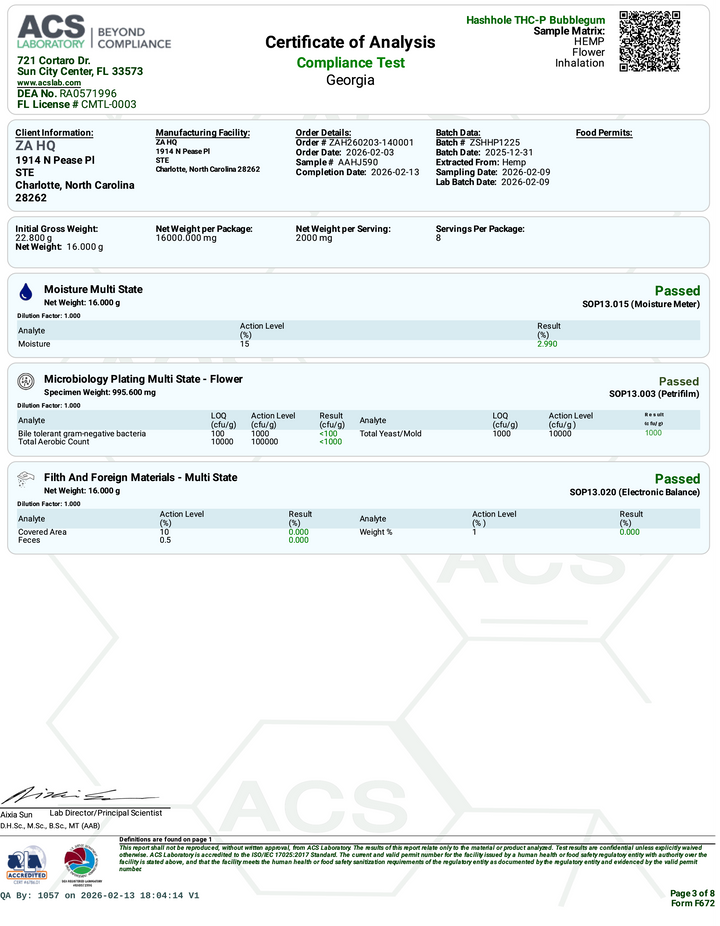Select the Moisture Multi State heading
The height and width of the screenshot is (926, 720).
tap(93, 289)
